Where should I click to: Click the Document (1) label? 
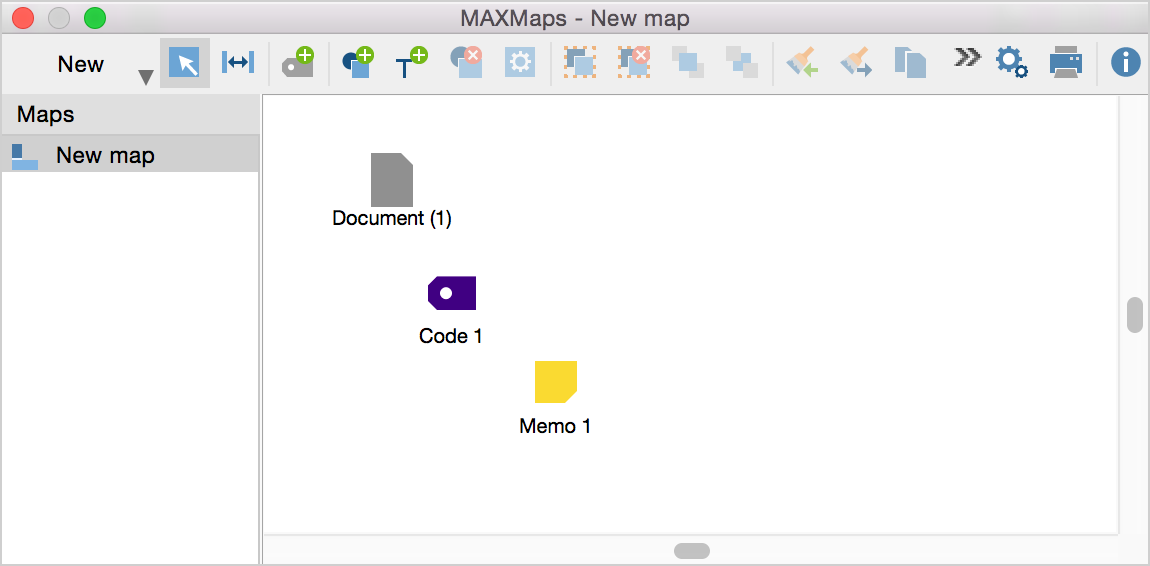pyautogui.click(x=392, y=218)
